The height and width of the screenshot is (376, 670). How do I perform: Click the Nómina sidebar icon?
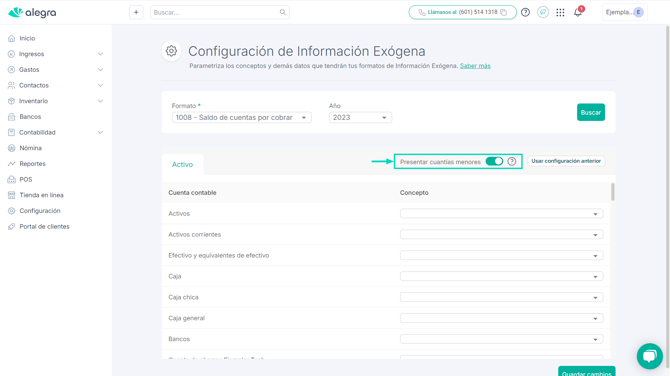click(x=12, y=148)
